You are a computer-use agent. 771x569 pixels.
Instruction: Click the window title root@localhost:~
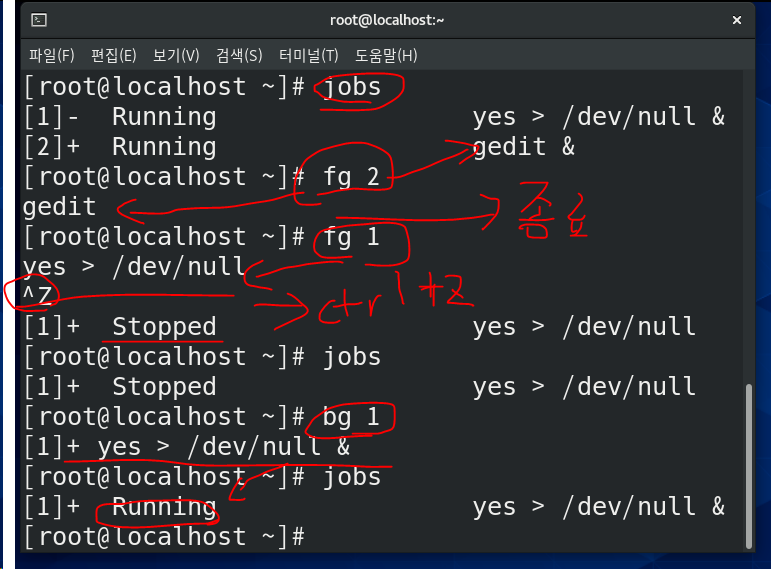(387, 20)
